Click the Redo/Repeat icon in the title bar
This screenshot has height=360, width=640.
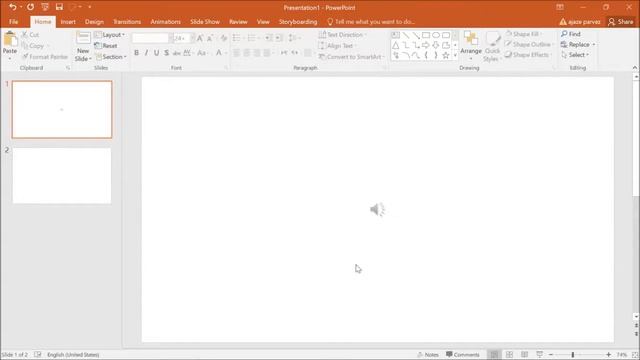coord(31,7)
